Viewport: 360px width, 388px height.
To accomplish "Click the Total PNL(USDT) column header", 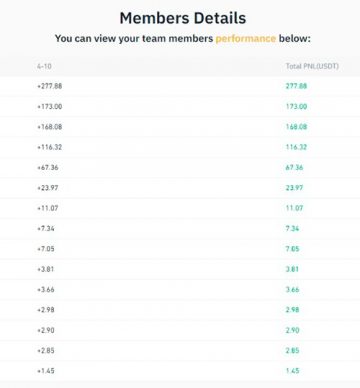I will (x=312, y=66).
